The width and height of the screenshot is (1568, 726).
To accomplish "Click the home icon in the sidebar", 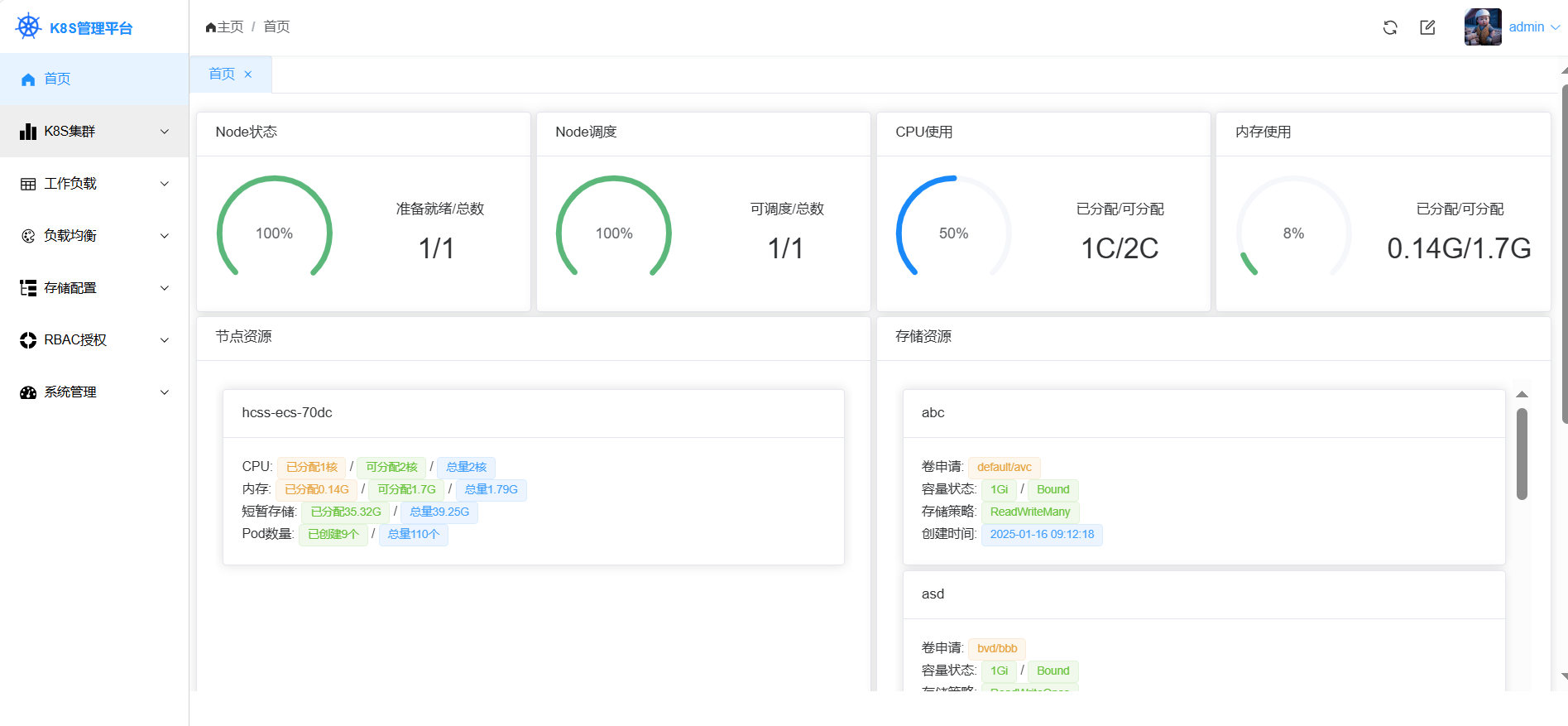I will (x=28, y=79).
